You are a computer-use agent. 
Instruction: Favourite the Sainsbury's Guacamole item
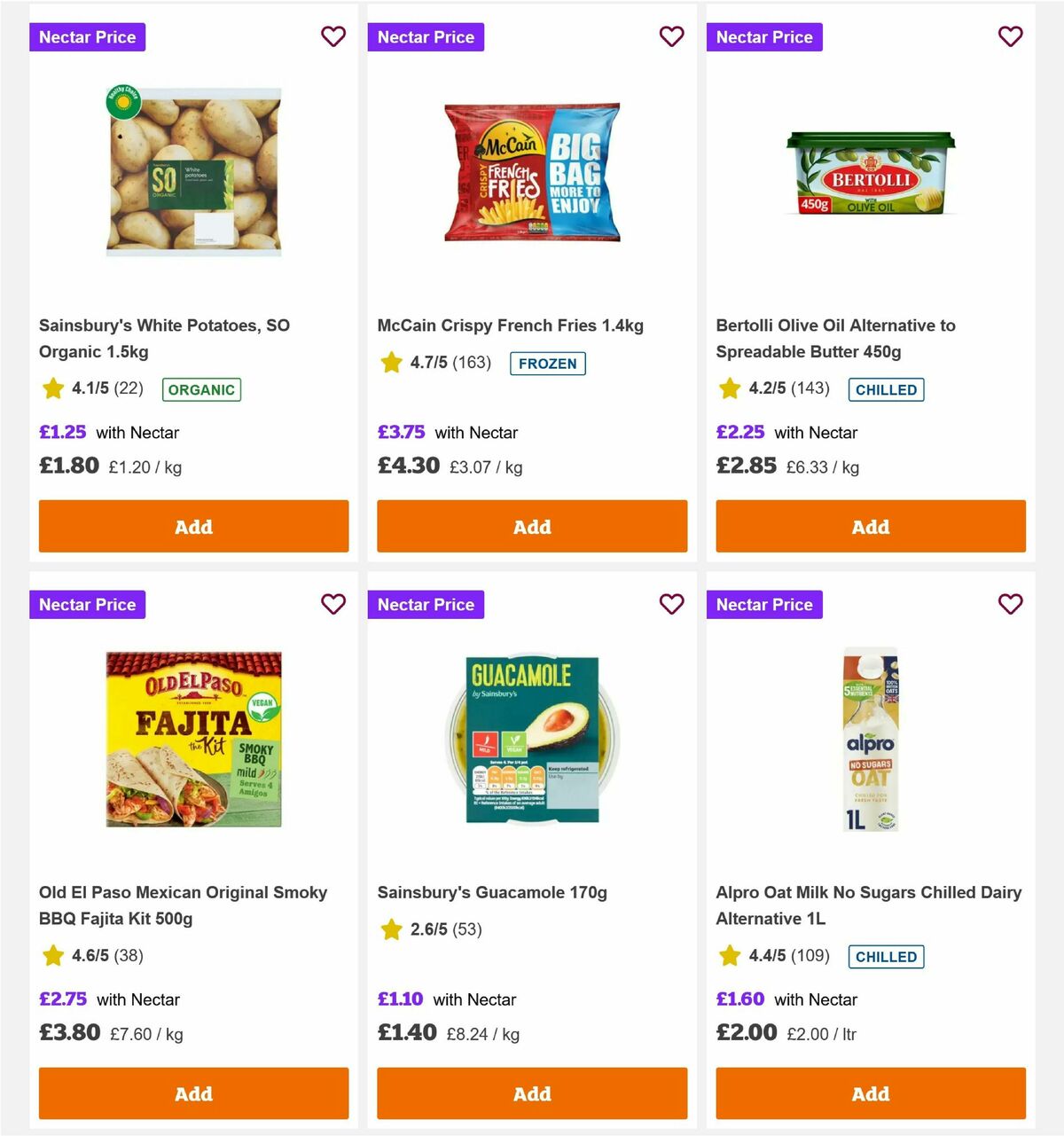click(672, 604)
